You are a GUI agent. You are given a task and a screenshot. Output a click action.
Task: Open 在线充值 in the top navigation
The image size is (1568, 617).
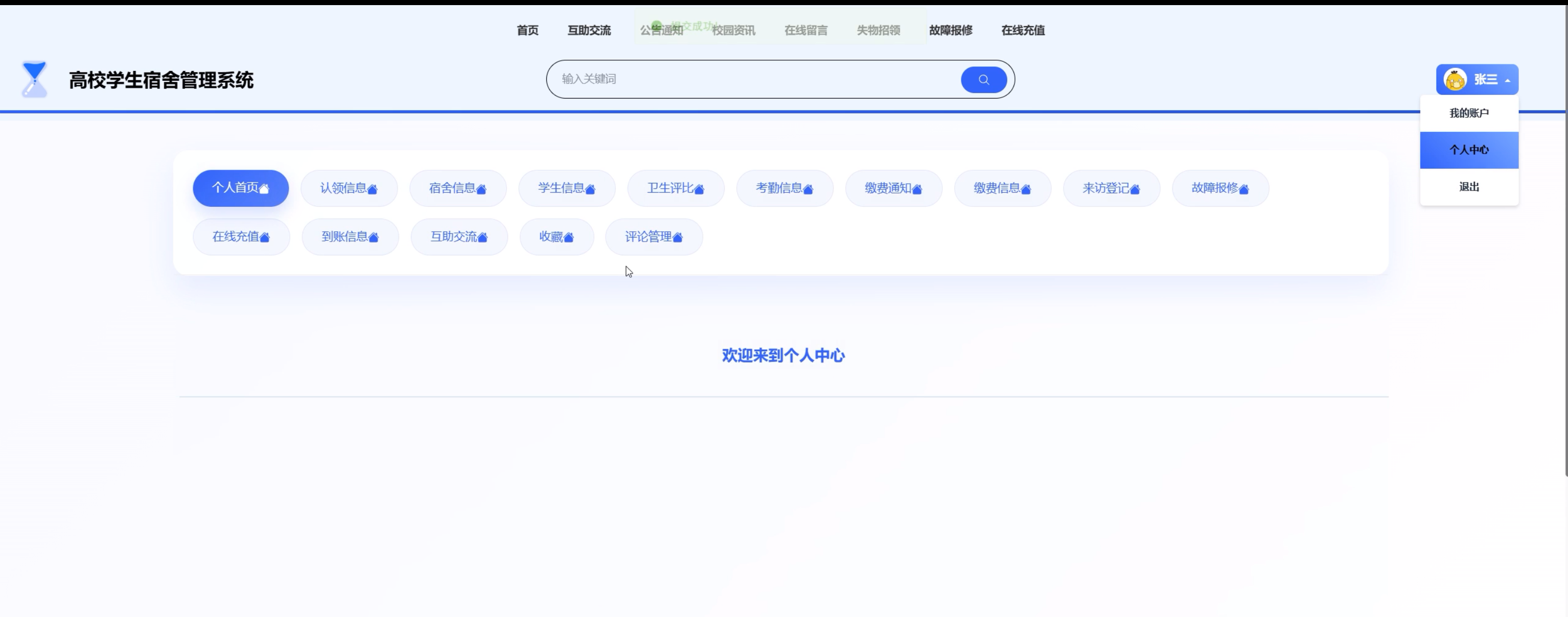click(x=1023, y=31)
